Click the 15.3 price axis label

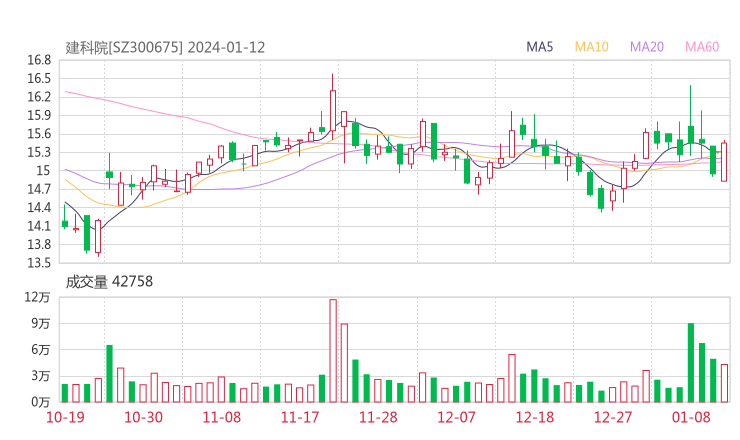click(39, 152)
